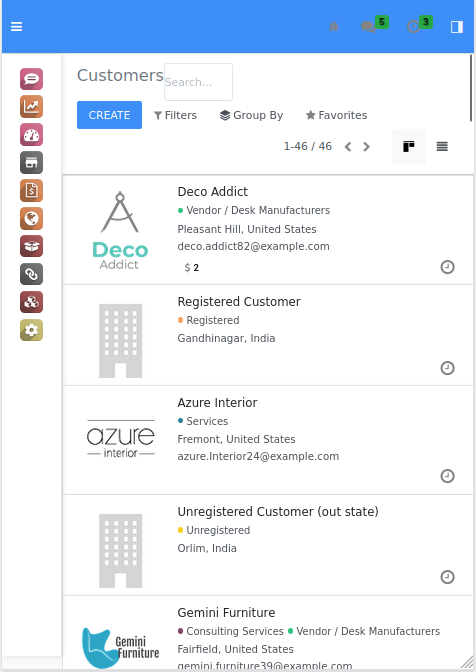Click the debug bug icon
The image size is (476, 672).
tap(334, 27)
